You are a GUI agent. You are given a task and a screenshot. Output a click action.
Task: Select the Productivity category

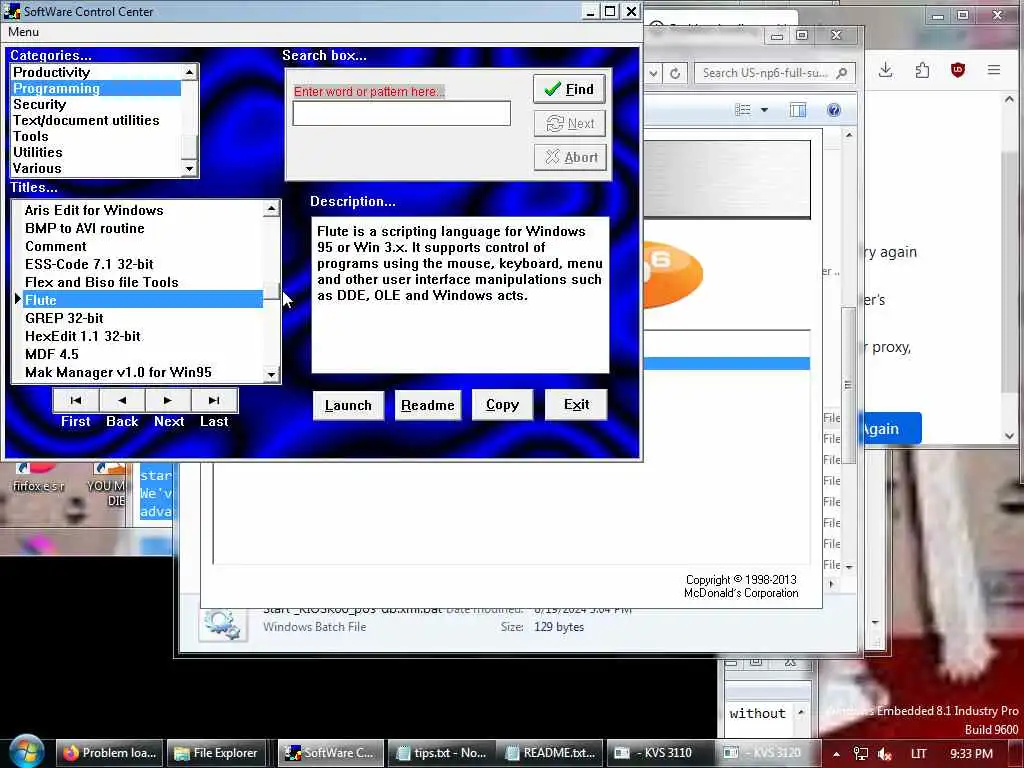[x=95, y=72]
